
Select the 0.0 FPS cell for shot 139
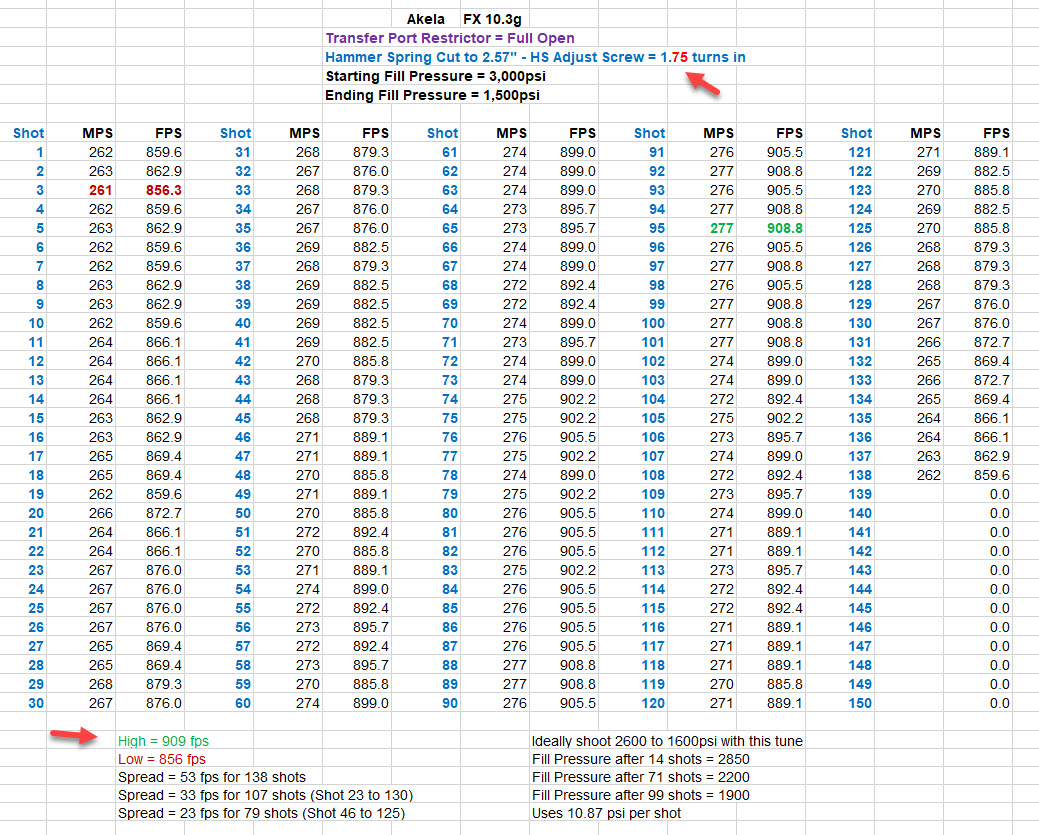pos(1000,494)
